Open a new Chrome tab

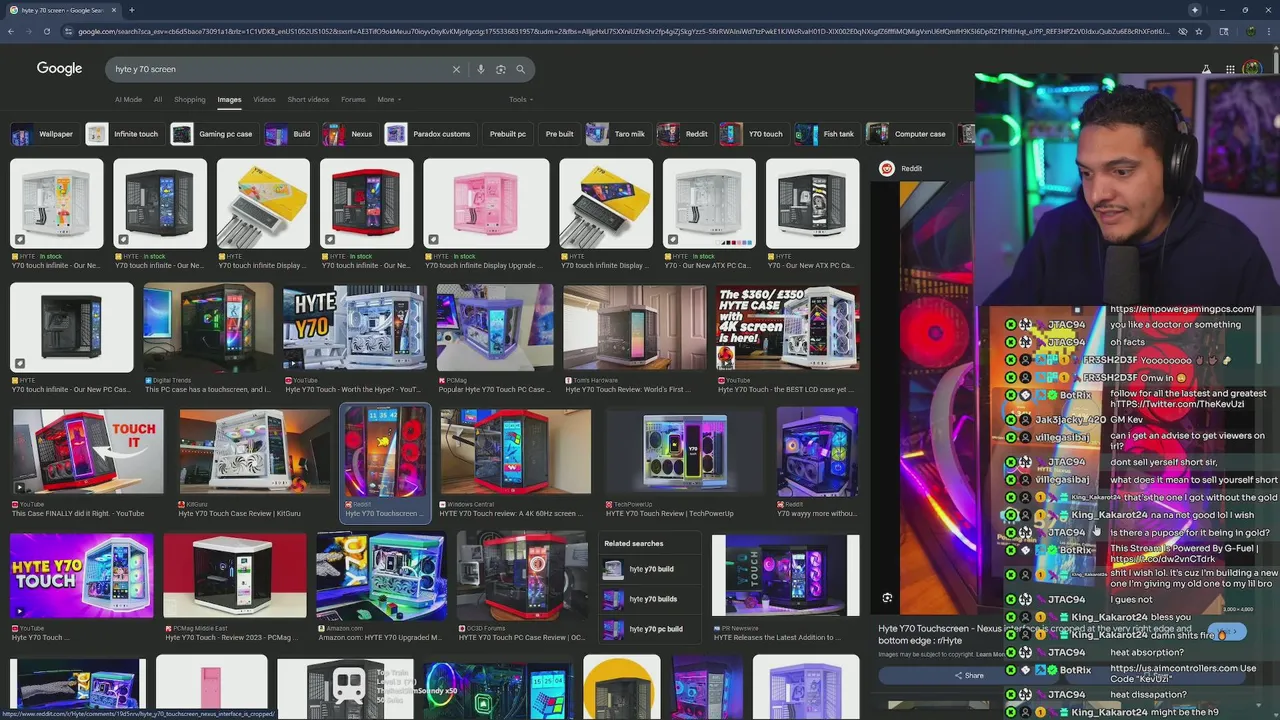point(131,10)
